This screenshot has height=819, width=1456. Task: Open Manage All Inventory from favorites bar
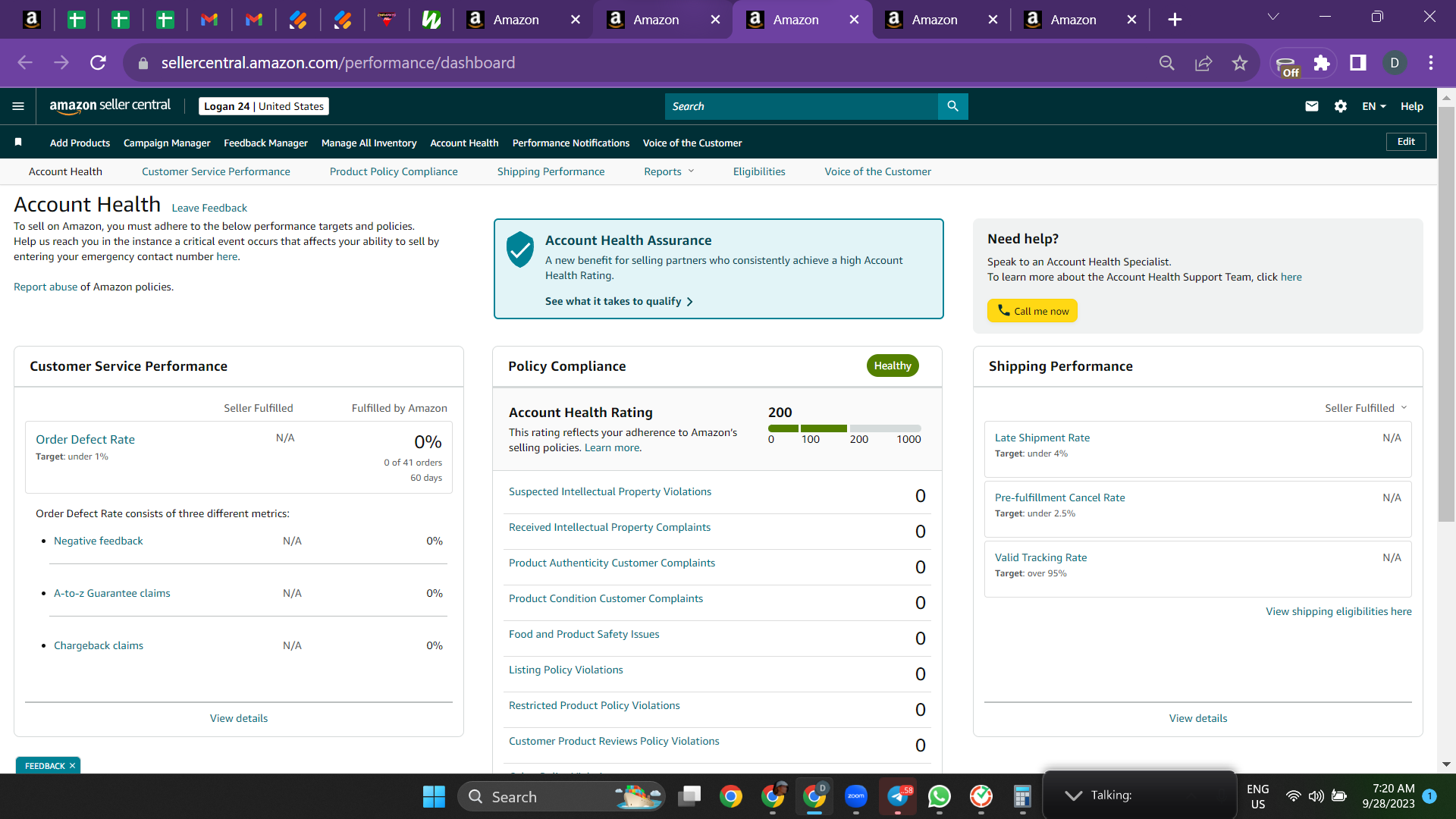coord(369,143)
